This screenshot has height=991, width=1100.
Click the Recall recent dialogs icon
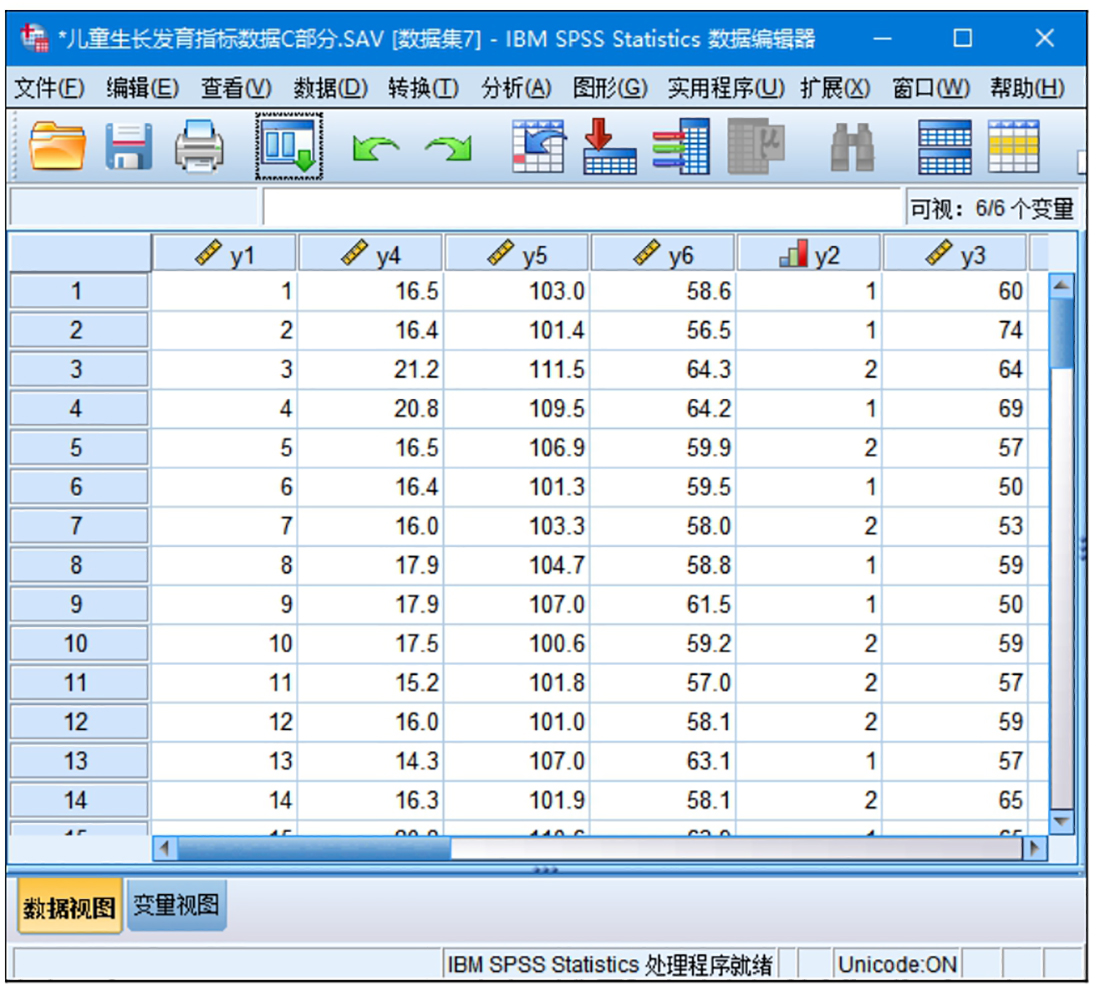pos(289,146)
